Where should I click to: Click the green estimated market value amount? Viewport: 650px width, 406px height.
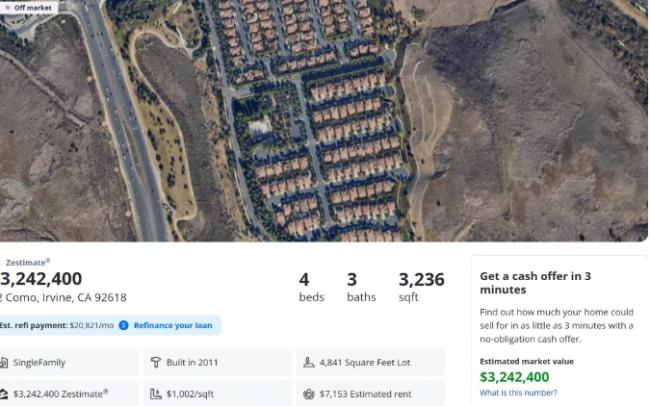click(514, 377)
